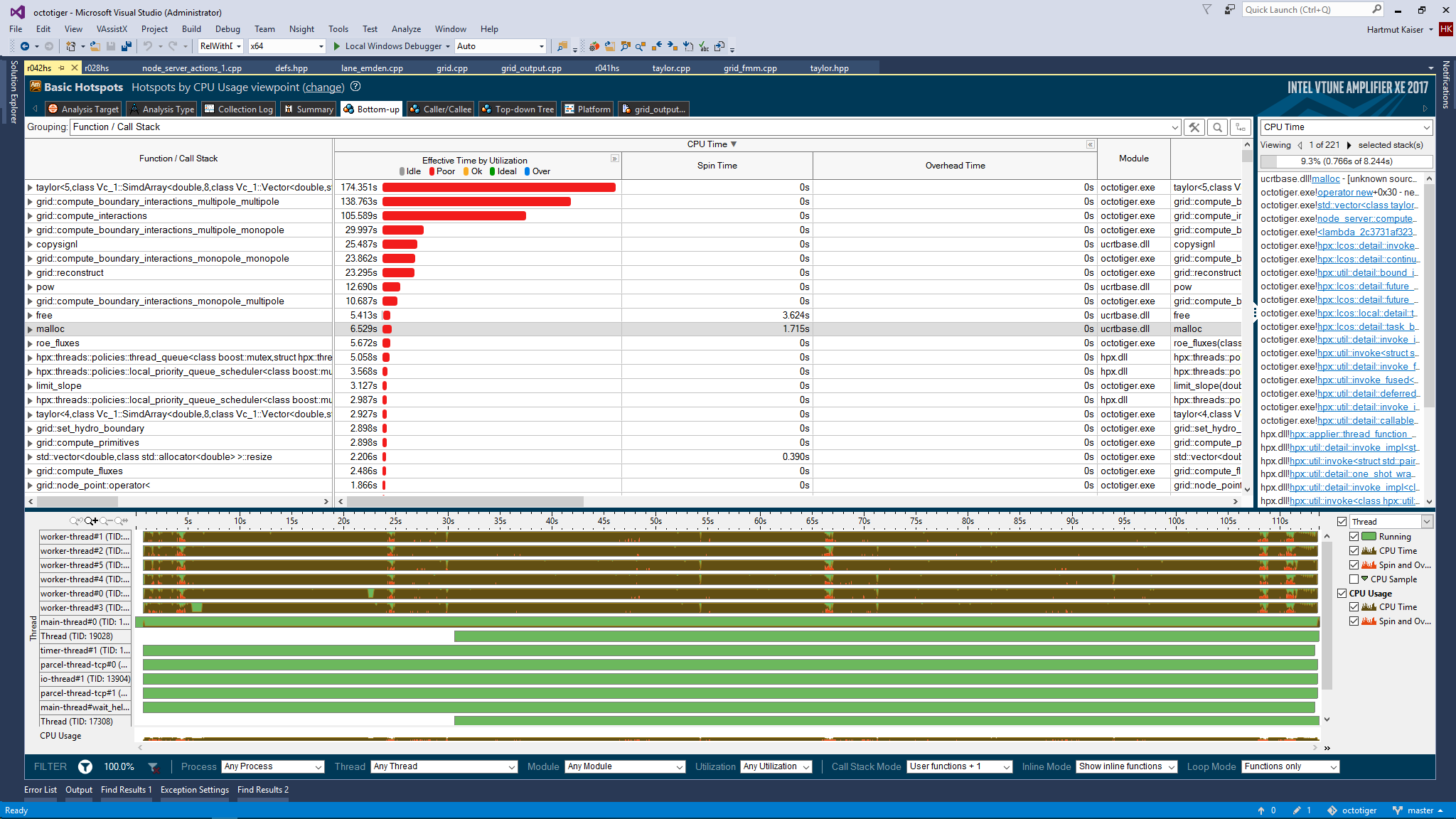
Task: Open the Analyze menu
Action: [x=406, y=29]
